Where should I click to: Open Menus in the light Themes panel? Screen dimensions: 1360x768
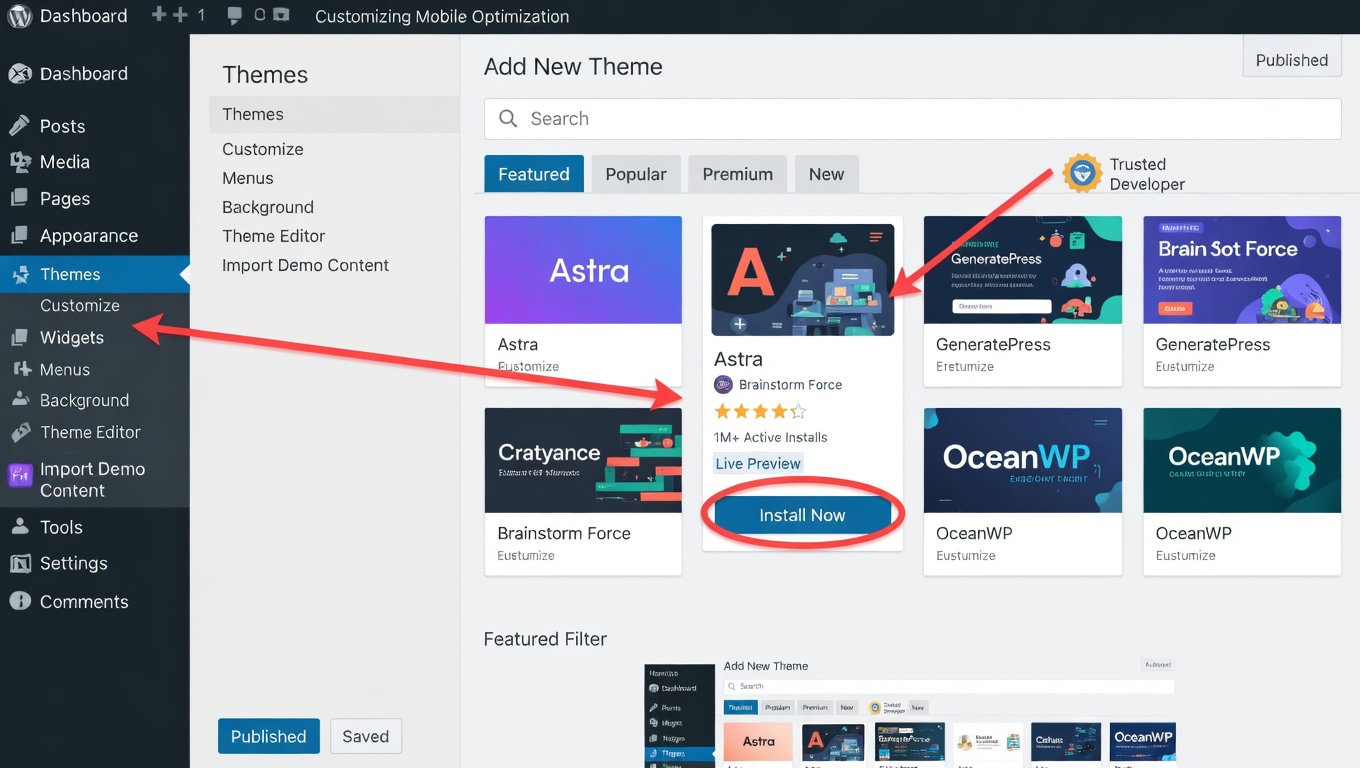(x=248, y=178)
